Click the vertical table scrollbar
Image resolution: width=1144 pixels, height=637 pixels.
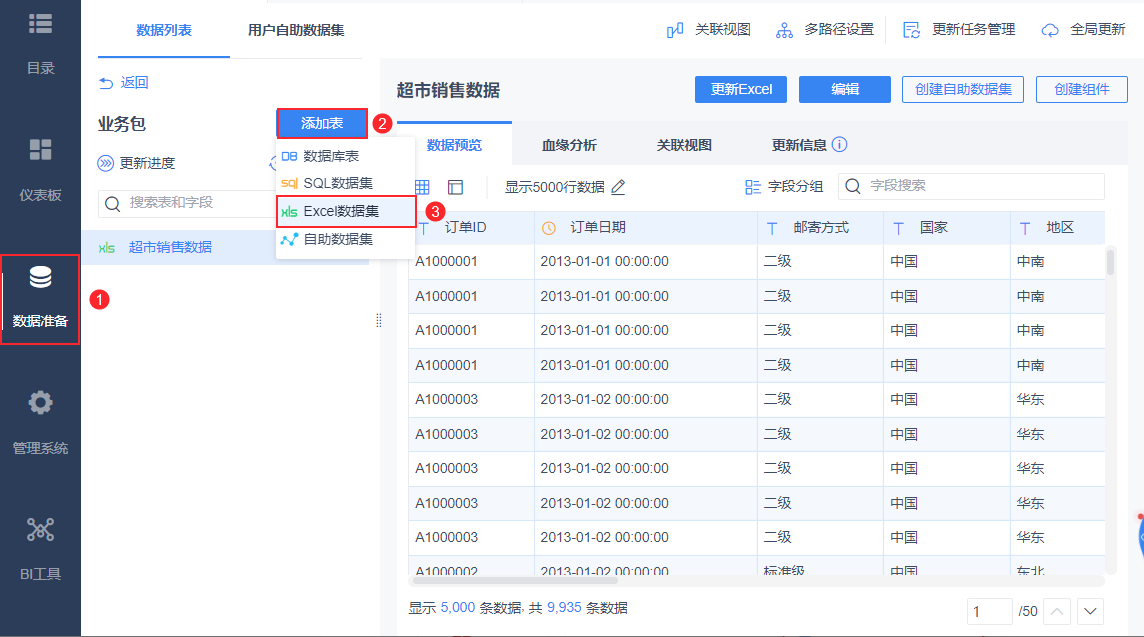tap(1110, 262)
